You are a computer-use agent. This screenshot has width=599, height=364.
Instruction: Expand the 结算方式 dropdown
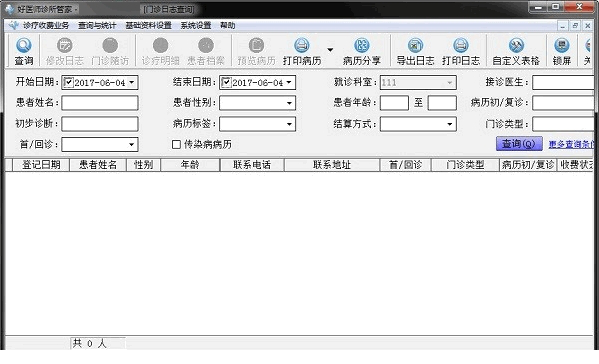[x=450, y=124]
